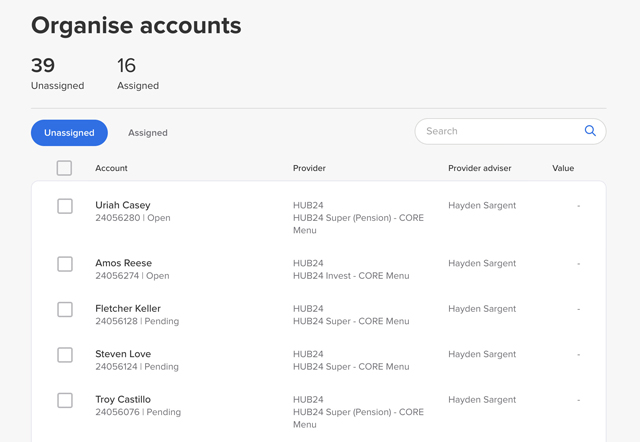Select the Unassigned tab
640x442 pixels.
[69, 132]
